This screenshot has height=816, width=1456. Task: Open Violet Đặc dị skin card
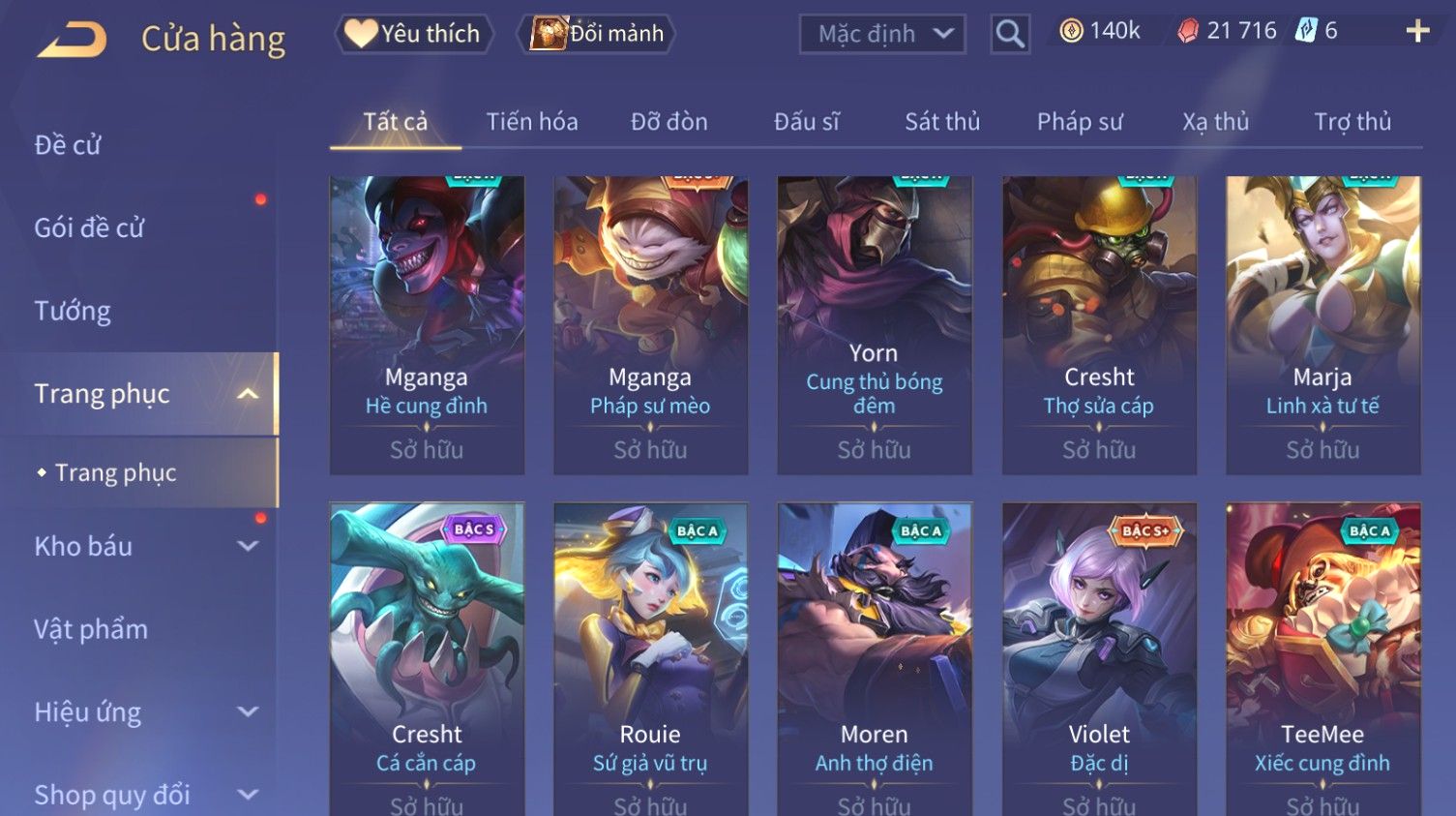(1099, 658)
